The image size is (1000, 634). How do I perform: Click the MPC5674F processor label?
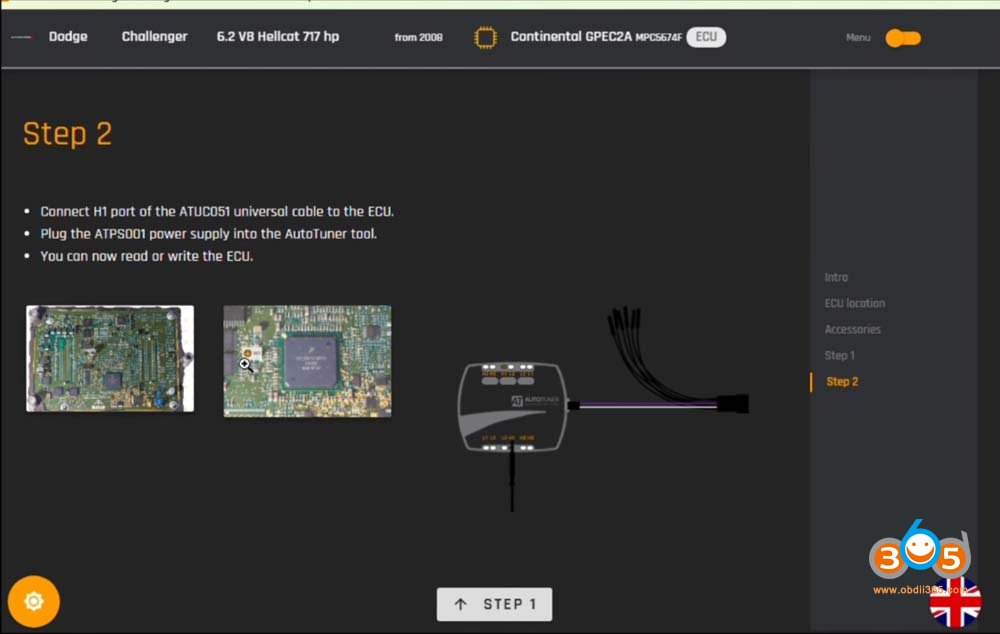tap(658, 38)
